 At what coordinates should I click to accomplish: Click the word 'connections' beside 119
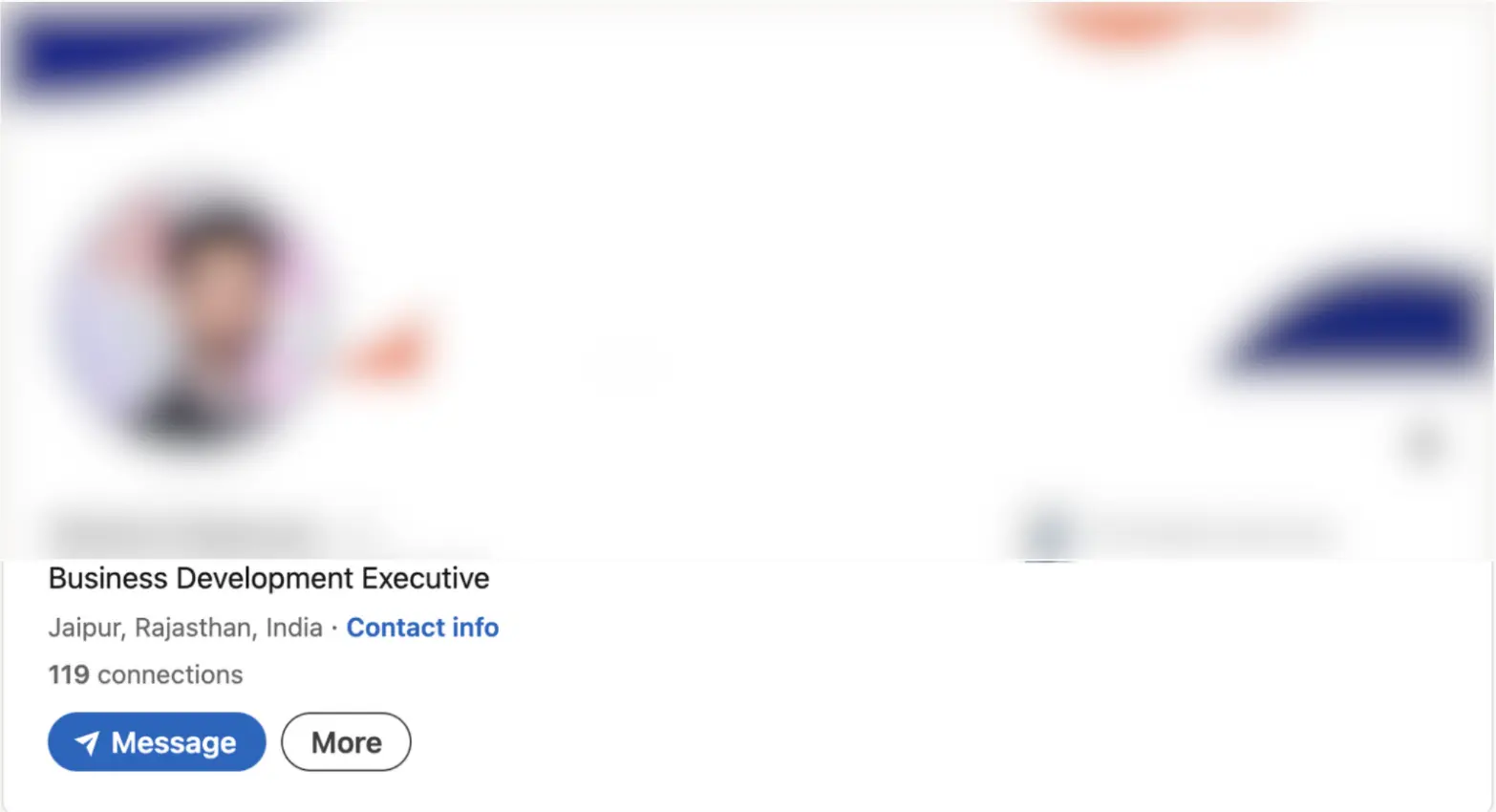tap(170, 674)
